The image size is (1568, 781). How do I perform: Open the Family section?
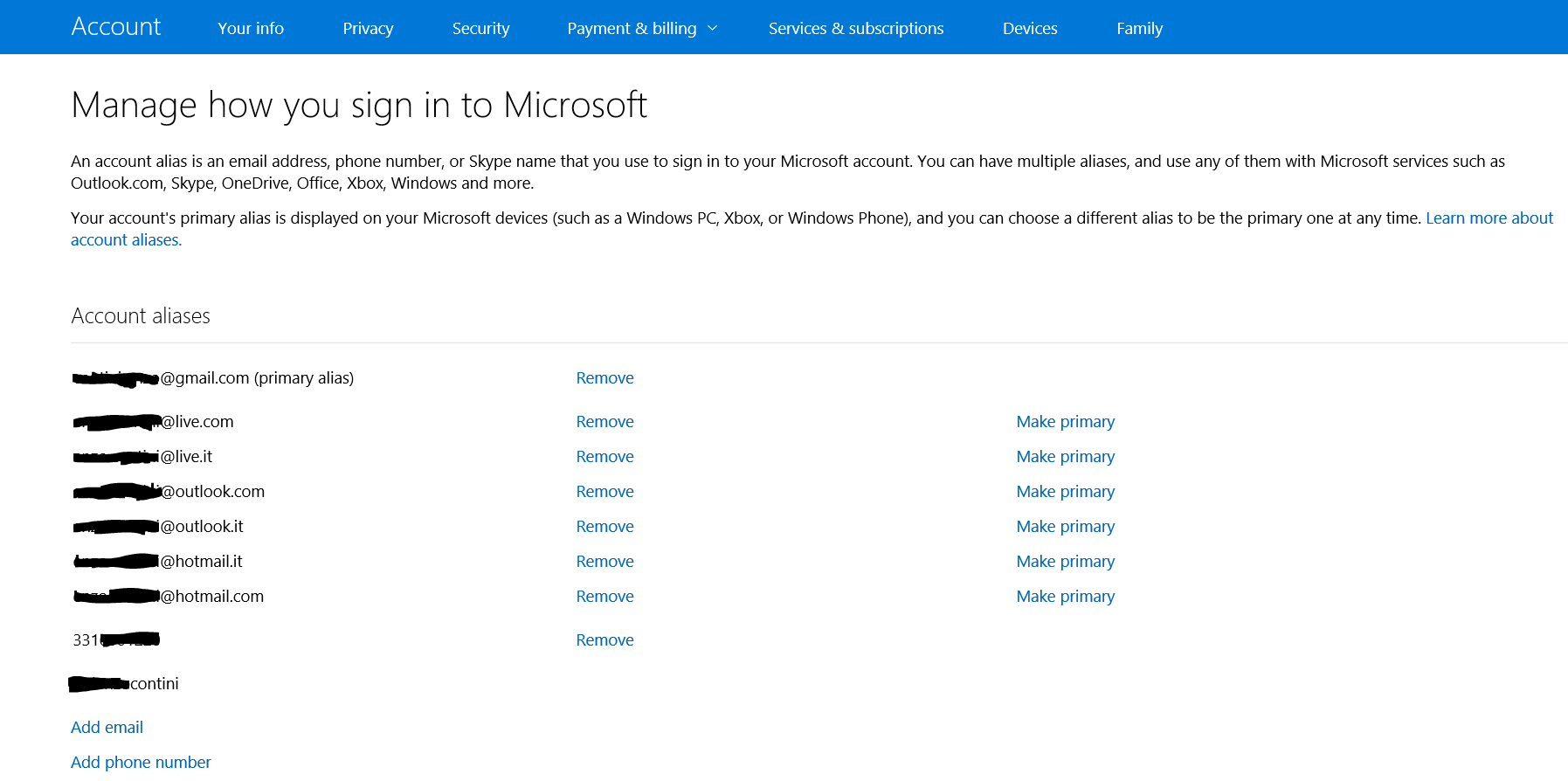[x=1139, y=29]
